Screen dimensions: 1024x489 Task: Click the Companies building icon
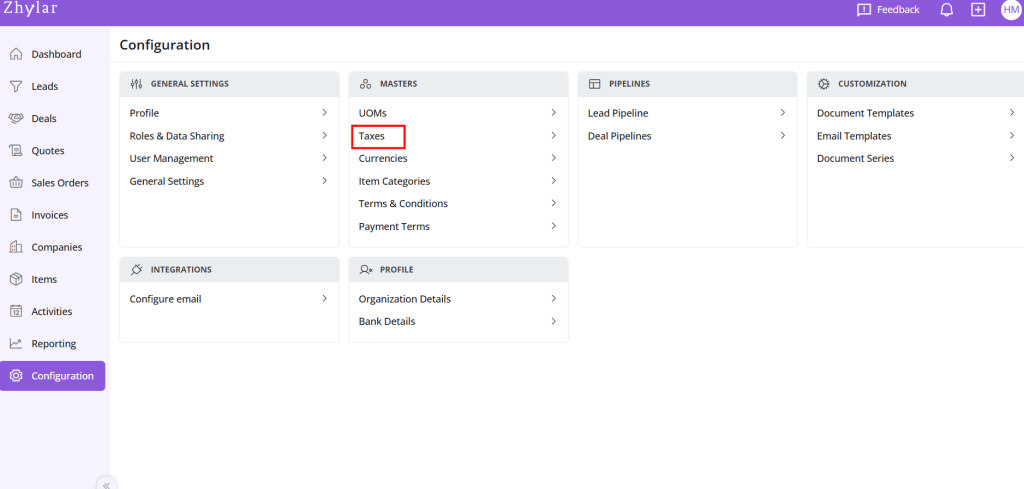16,247
